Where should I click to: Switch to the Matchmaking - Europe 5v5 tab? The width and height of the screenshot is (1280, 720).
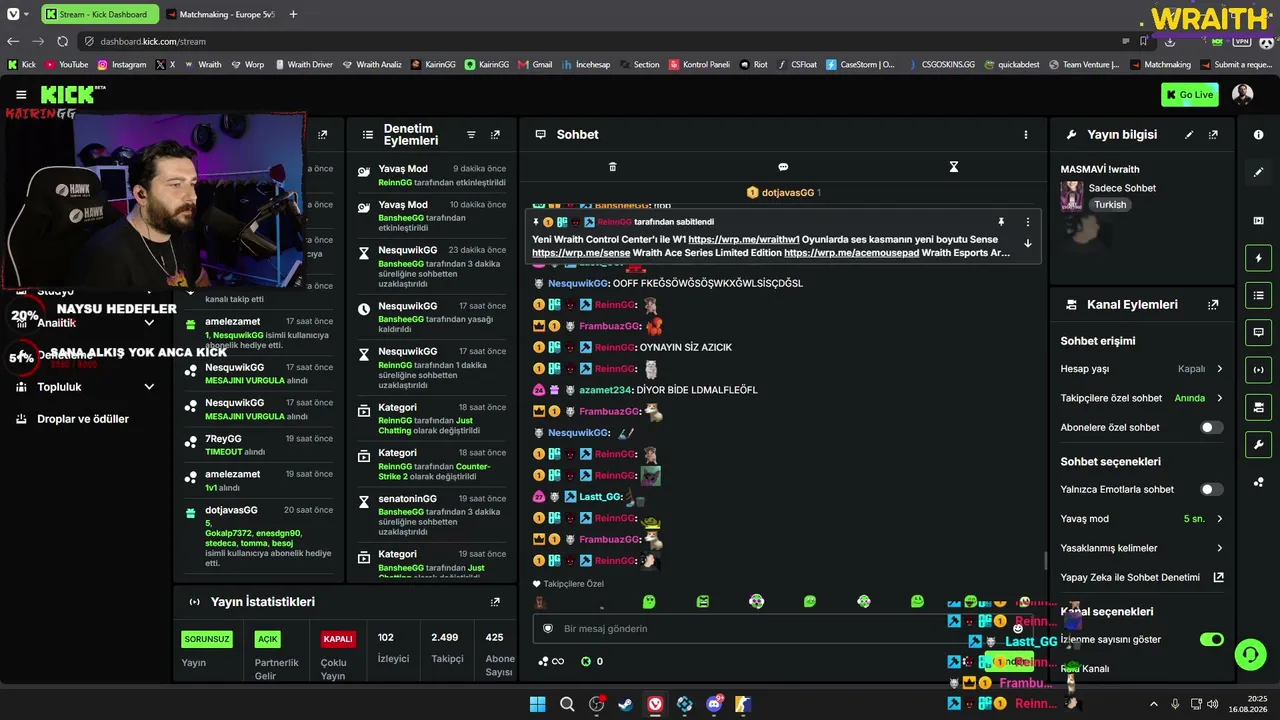pos(221,14)
